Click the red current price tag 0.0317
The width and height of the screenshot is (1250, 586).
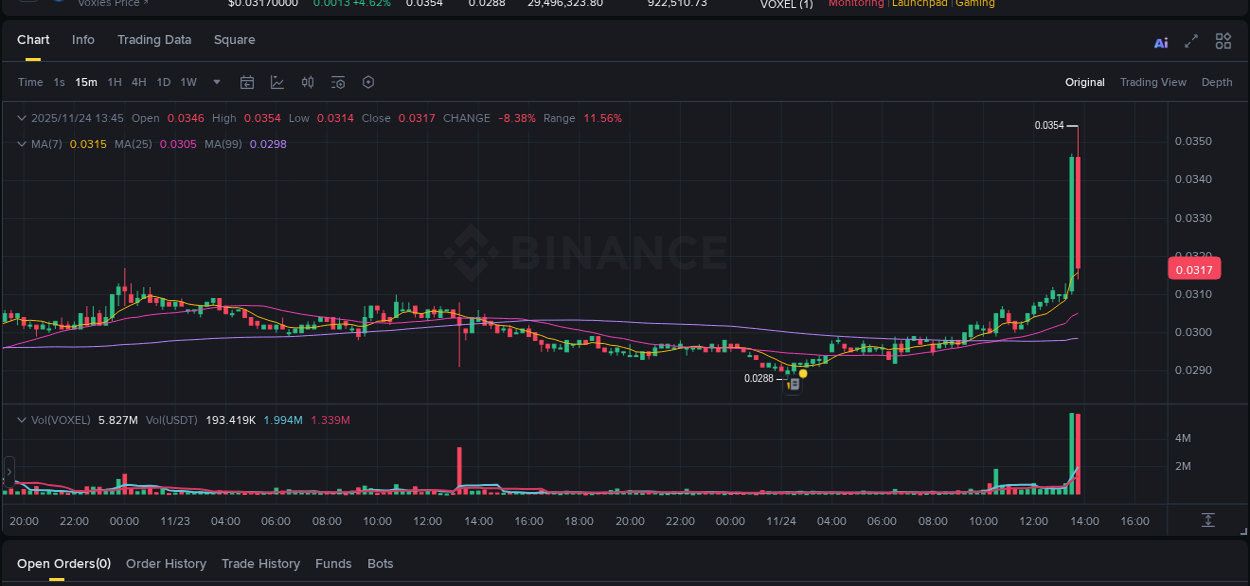point(1194,269)
